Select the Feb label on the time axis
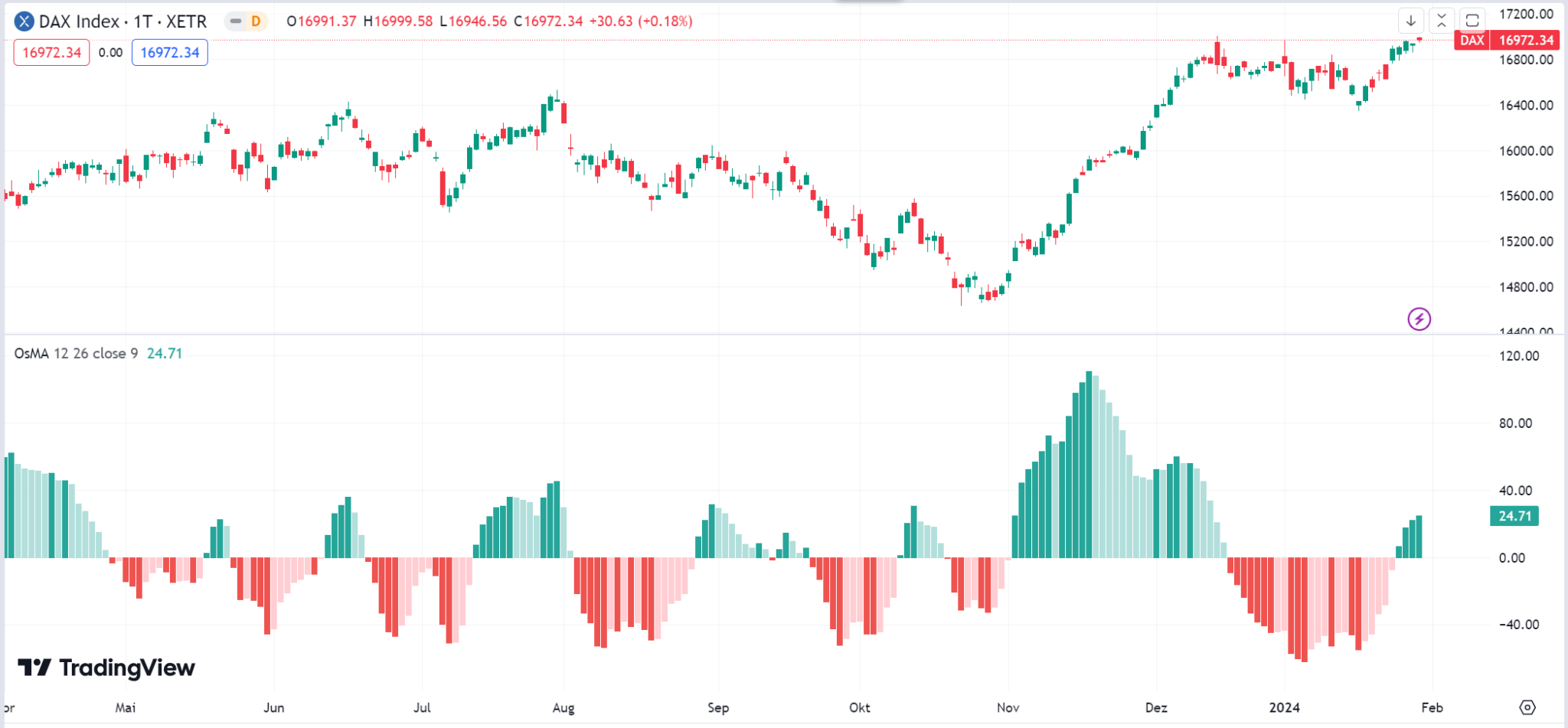 click(1431, 708)
